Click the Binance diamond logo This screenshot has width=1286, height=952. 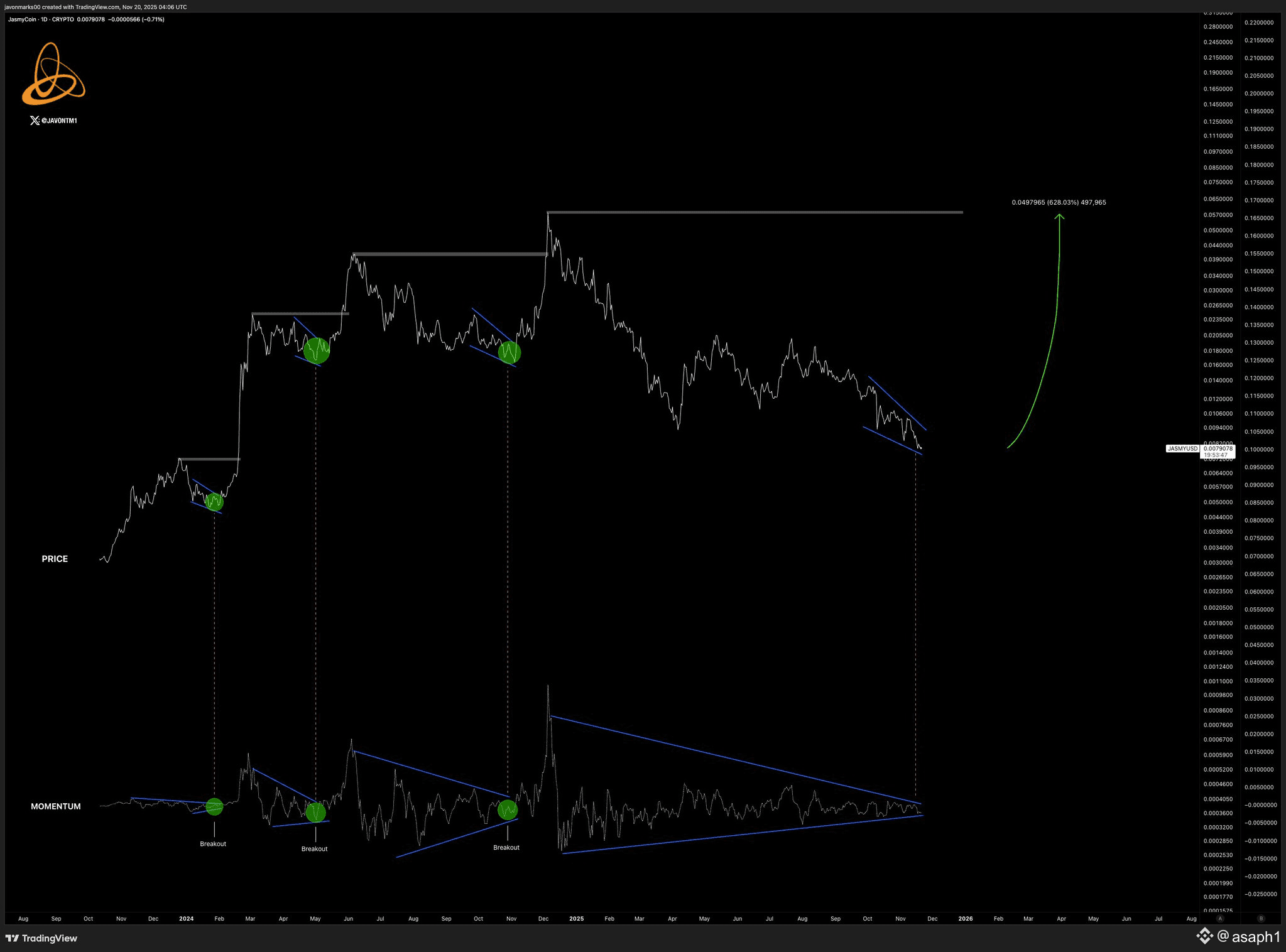[x=1204, y=936]
